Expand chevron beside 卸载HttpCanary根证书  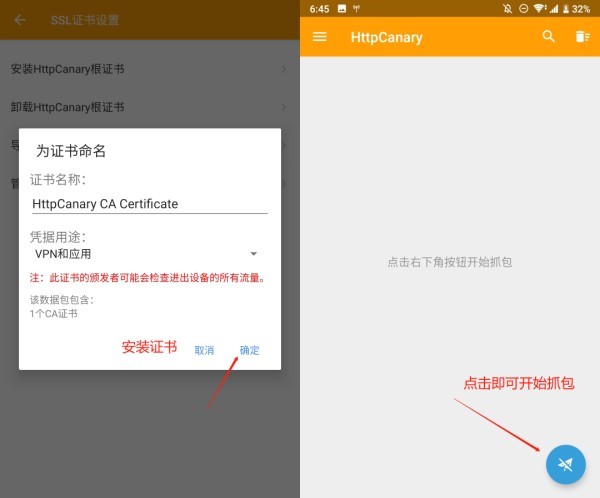284,107
